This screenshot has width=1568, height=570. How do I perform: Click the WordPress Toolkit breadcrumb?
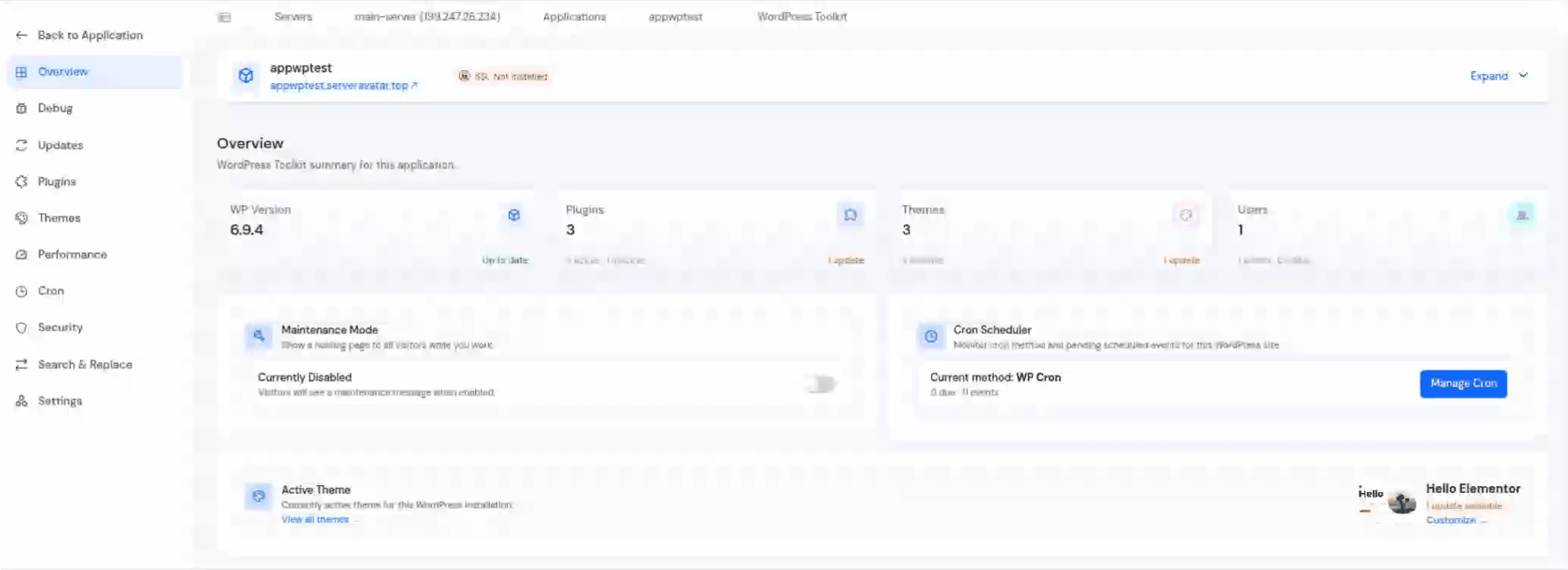802,17
